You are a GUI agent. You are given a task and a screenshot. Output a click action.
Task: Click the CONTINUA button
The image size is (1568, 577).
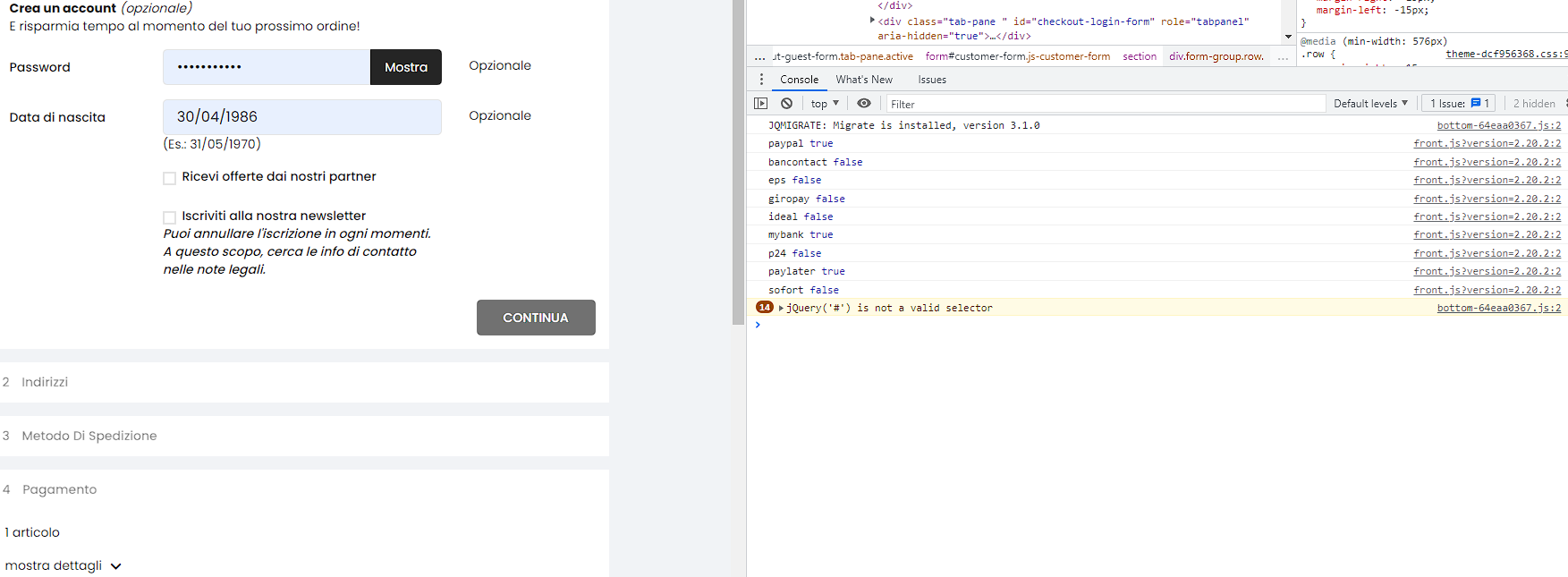536,318
